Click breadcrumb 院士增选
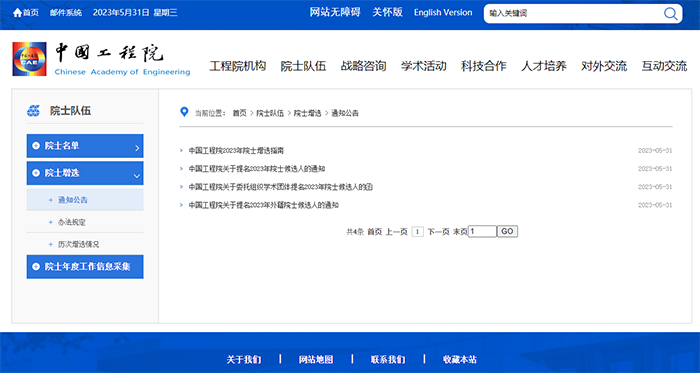 307,113
